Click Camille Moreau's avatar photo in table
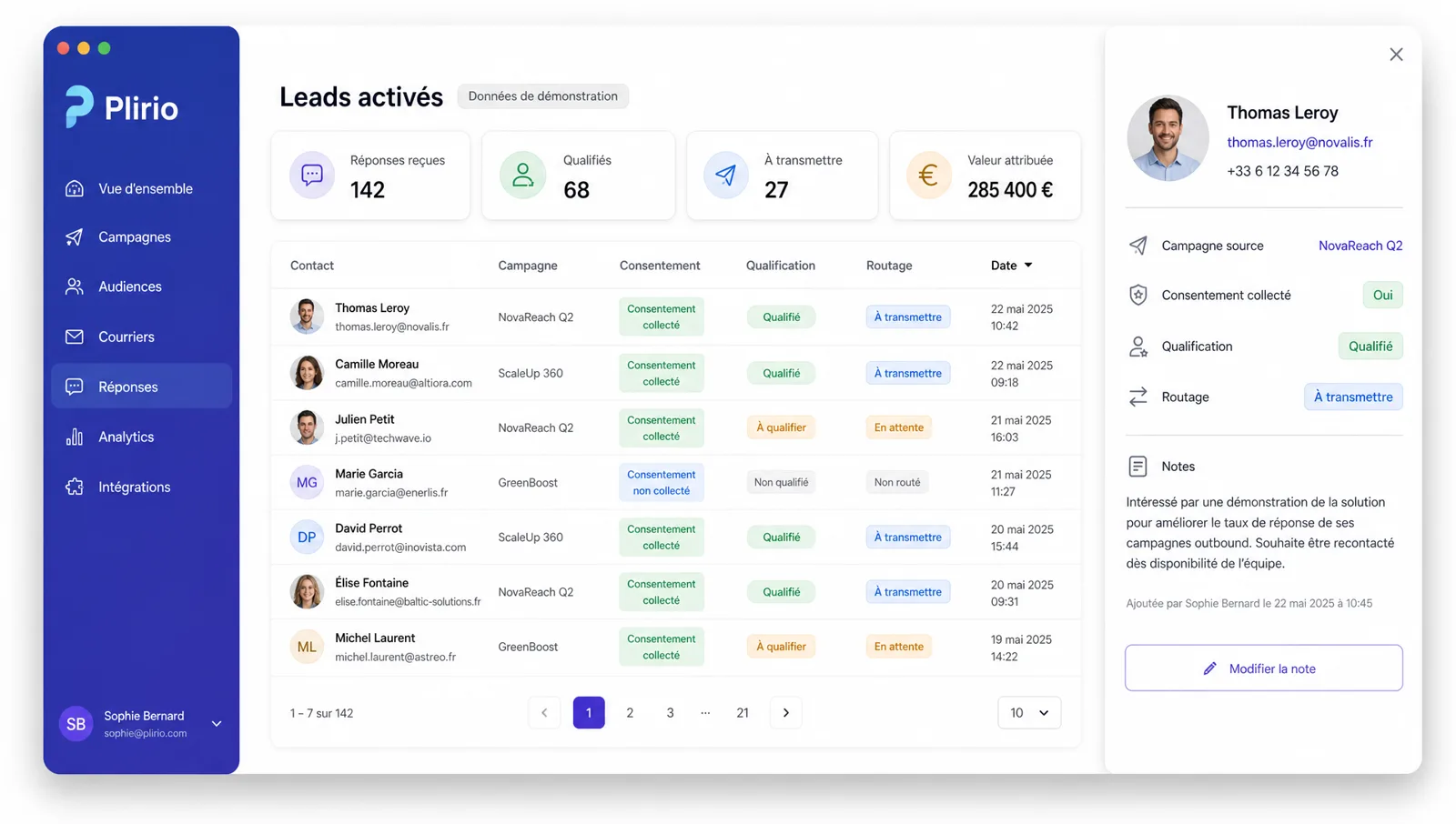 [307, 373]
